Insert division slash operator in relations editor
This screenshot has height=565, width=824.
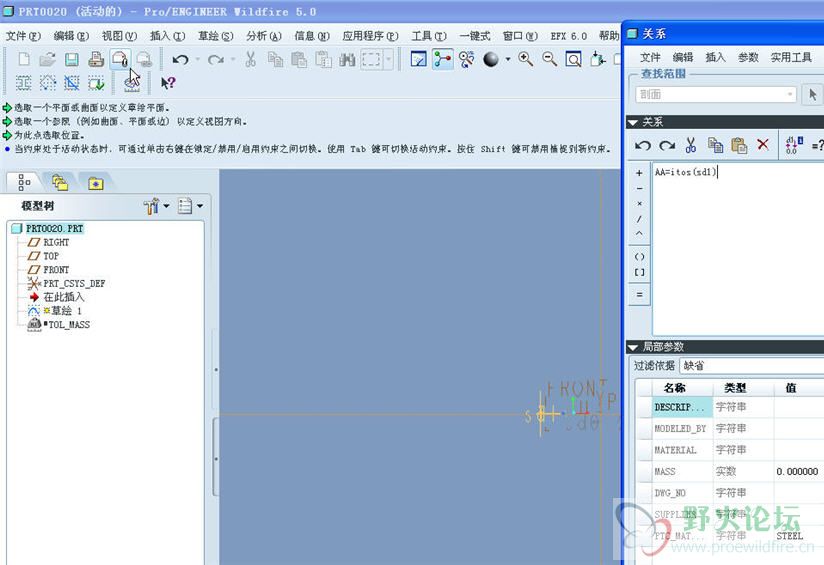click(x=639, y=219)
